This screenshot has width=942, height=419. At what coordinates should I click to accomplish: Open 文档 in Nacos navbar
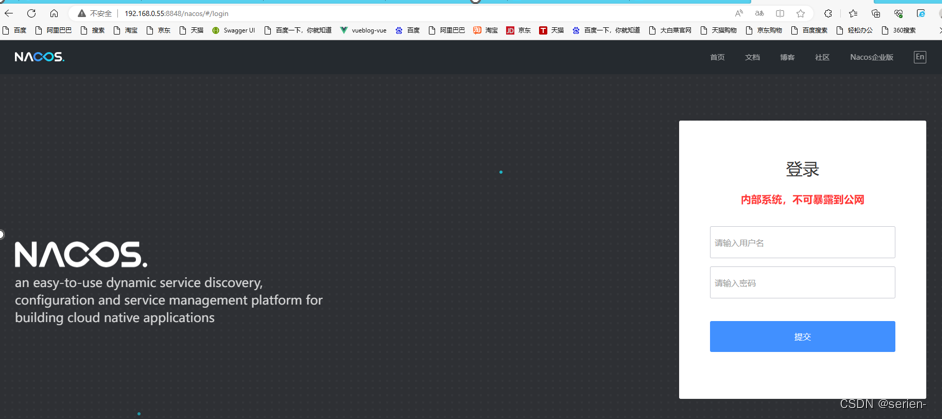coord(752,57)
